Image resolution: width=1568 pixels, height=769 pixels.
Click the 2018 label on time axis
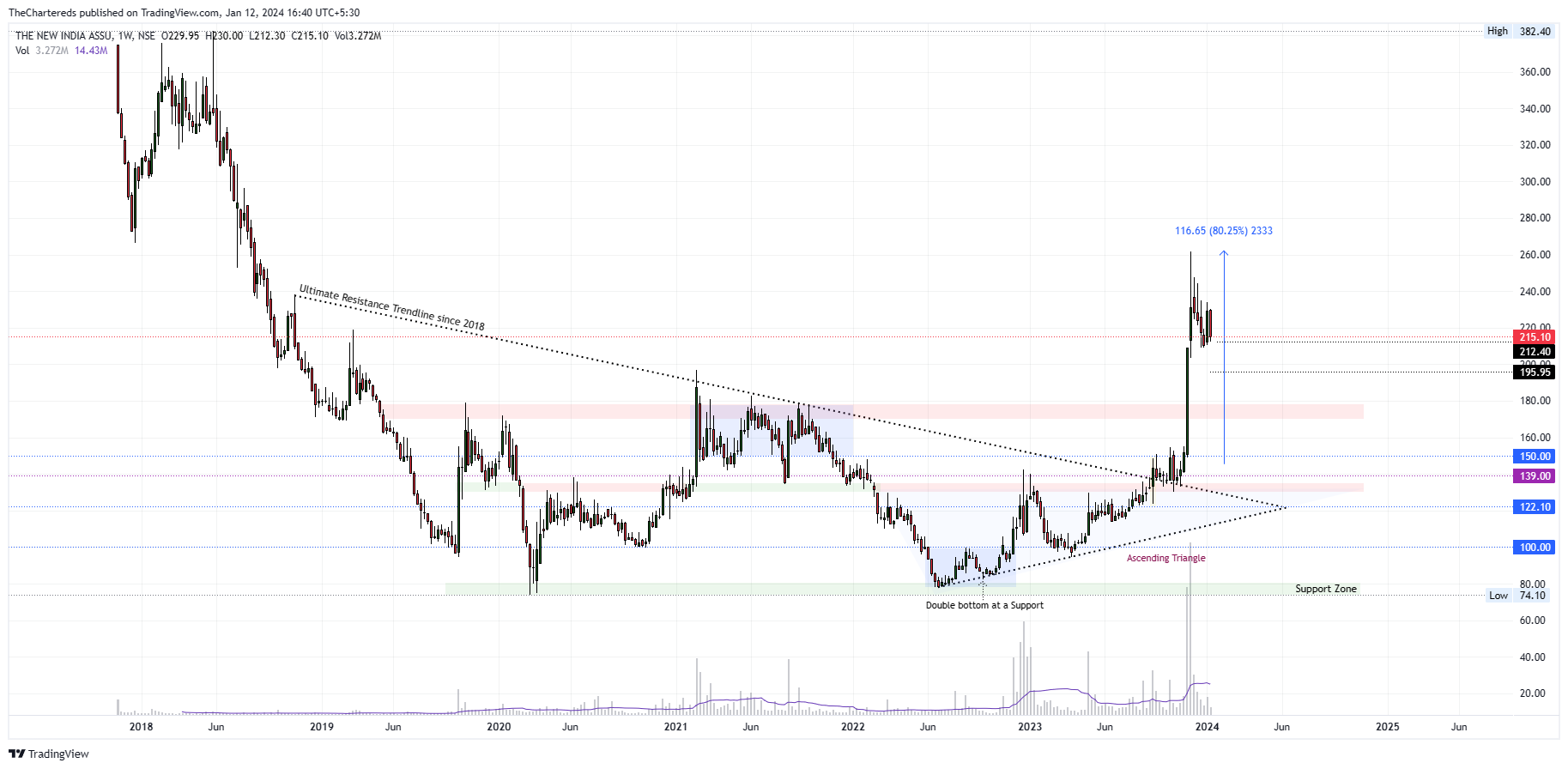point(141,727)
